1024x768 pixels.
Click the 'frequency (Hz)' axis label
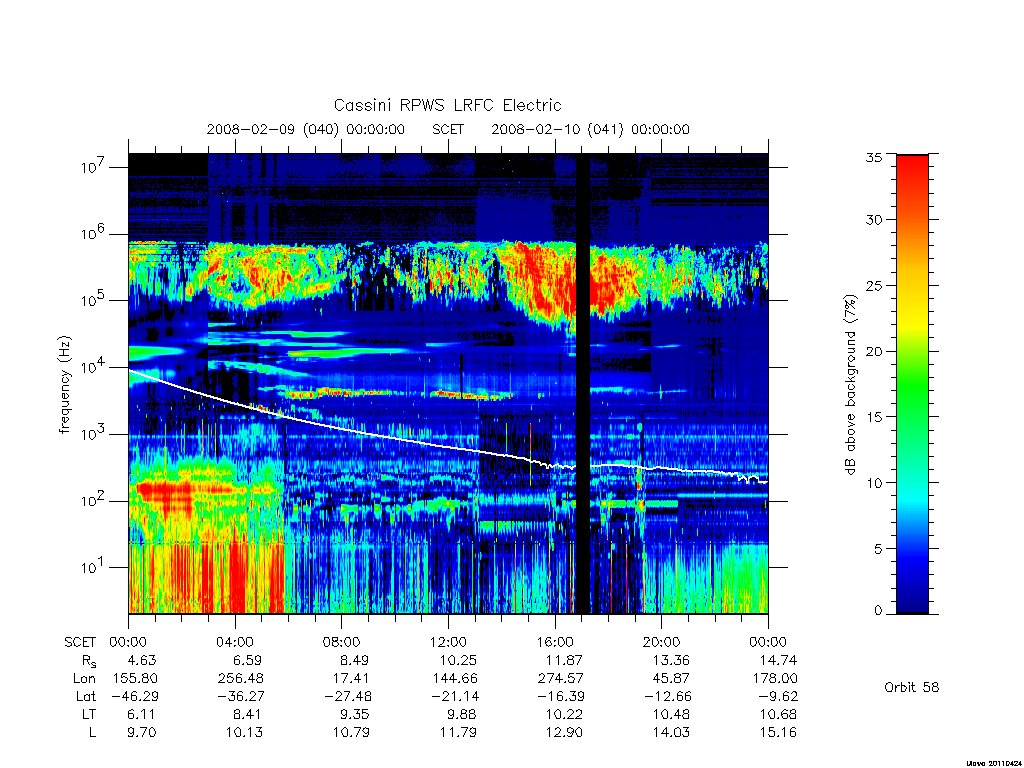64,385
